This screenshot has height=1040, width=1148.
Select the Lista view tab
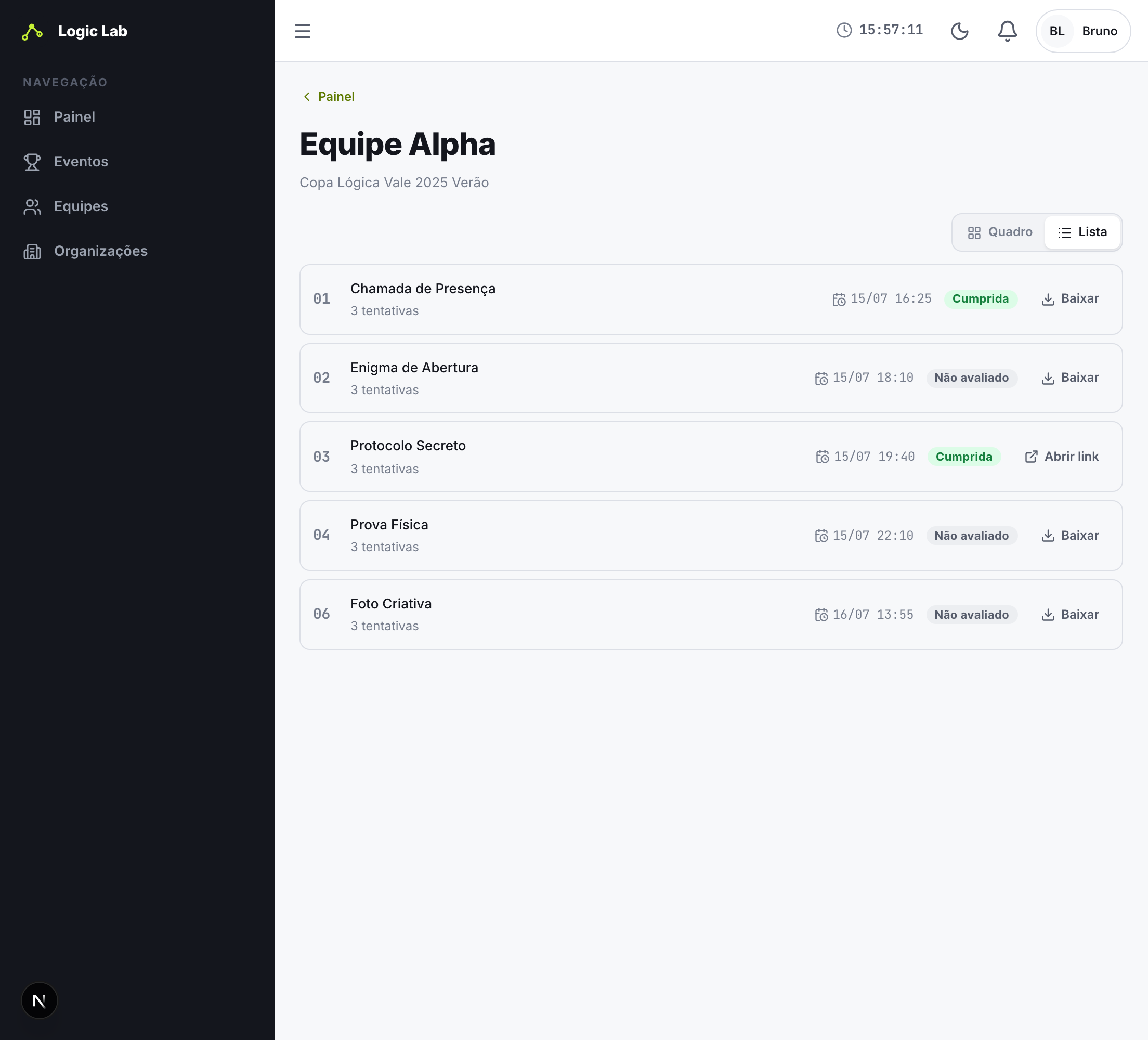point(1082,232)
